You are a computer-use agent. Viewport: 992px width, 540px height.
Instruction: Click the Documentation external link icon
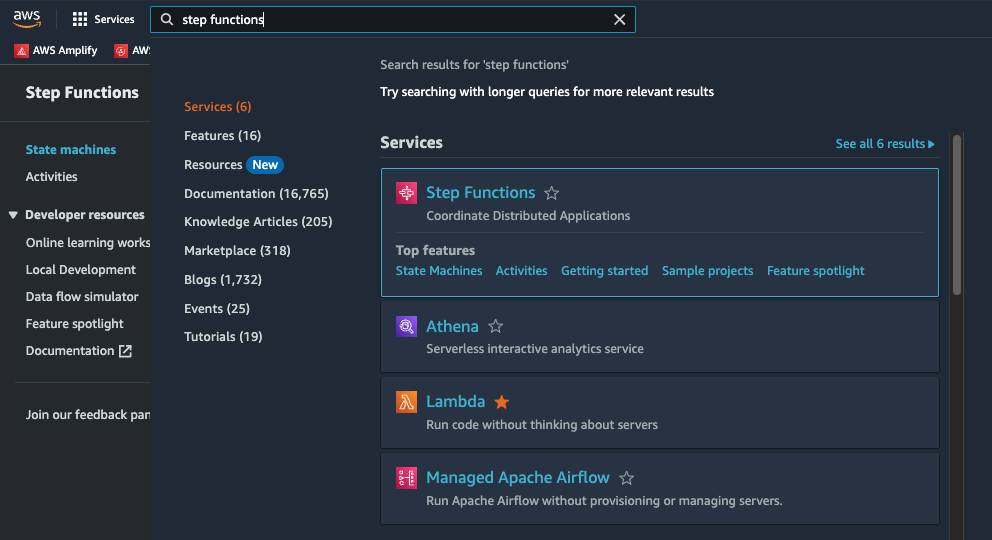(x=125, y=351)
